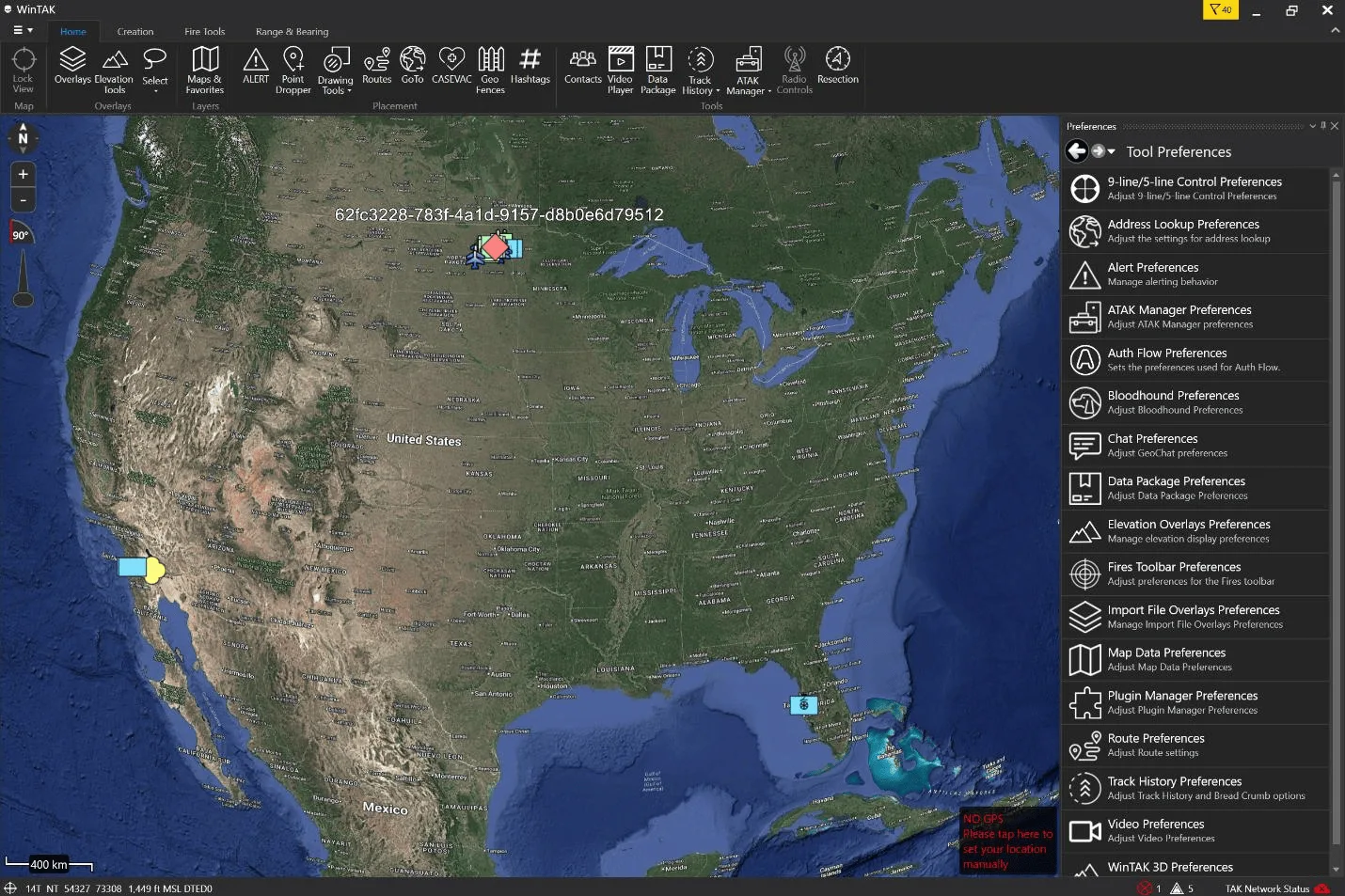This screenshot has height=896, width=1345.
Task: Toggle the Lock View button
Action: pos(24,71)
